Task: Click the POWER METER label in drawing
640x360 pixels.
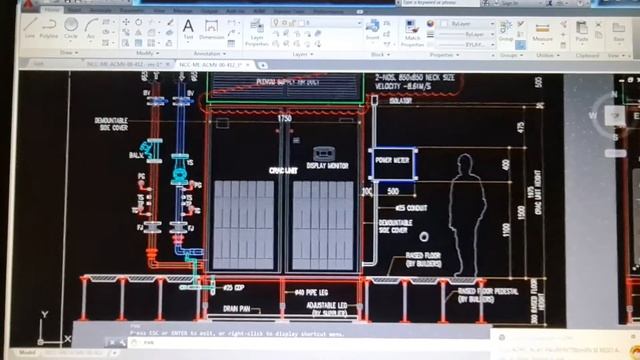Action: [392, 160]
